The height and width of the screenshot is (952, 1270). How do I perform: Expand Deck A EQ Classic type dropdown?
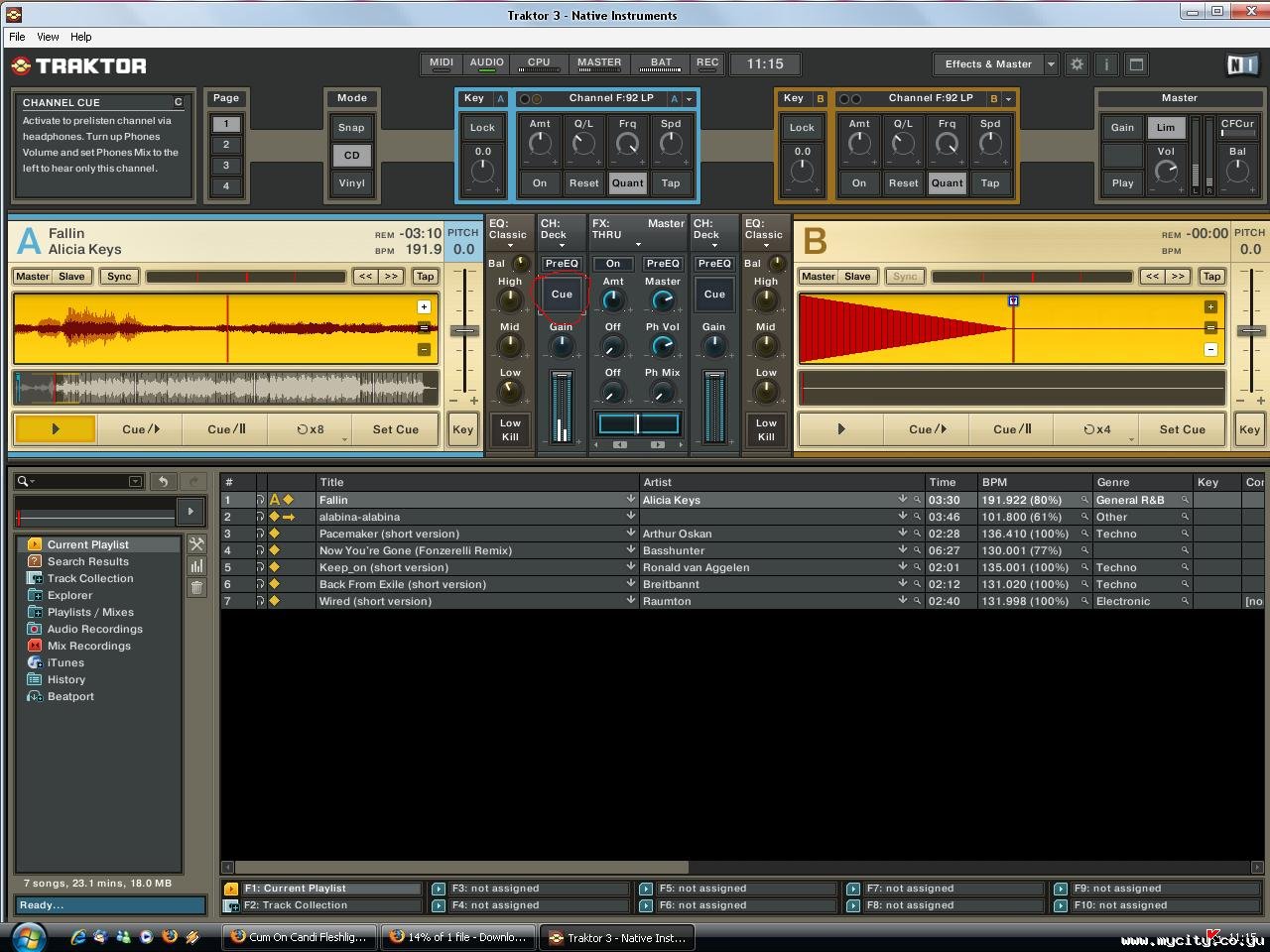(x=510, y=246)
